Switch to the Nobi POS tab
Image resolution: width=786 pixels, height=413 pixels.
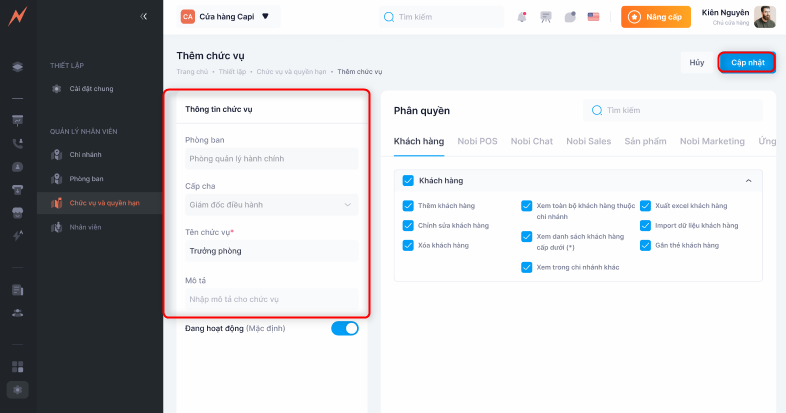point(477,141)
